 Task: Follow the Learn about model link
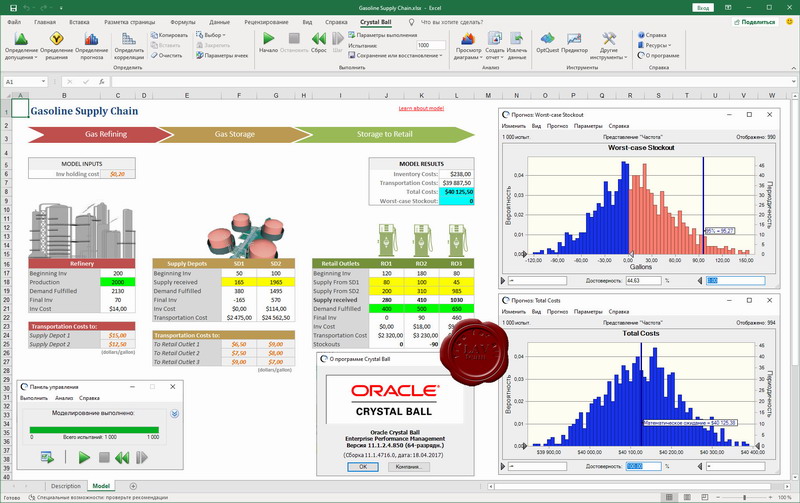coord(421,108)
